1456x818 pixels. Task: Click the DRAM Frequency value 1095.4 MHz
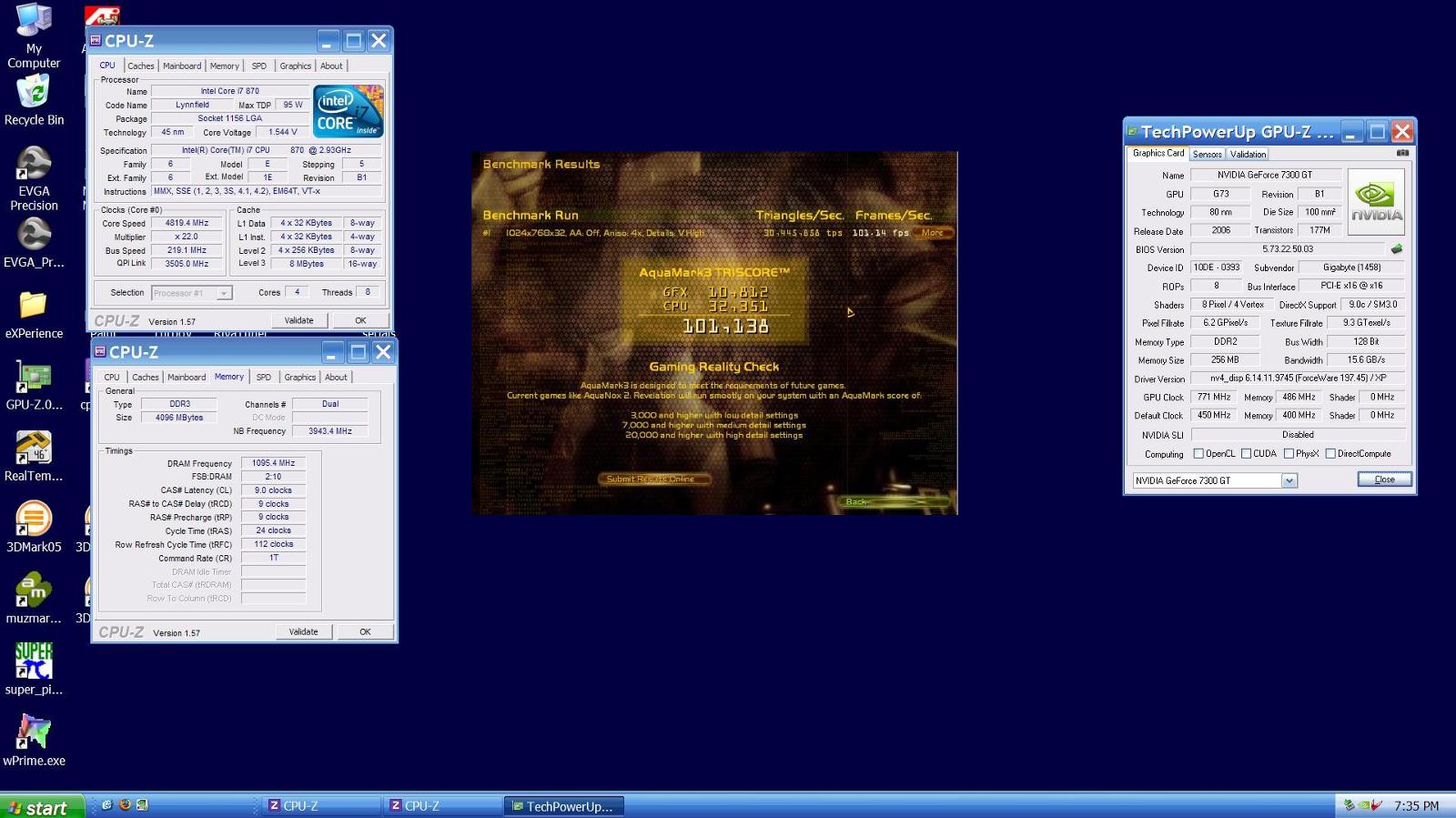(x=273, y=463)
